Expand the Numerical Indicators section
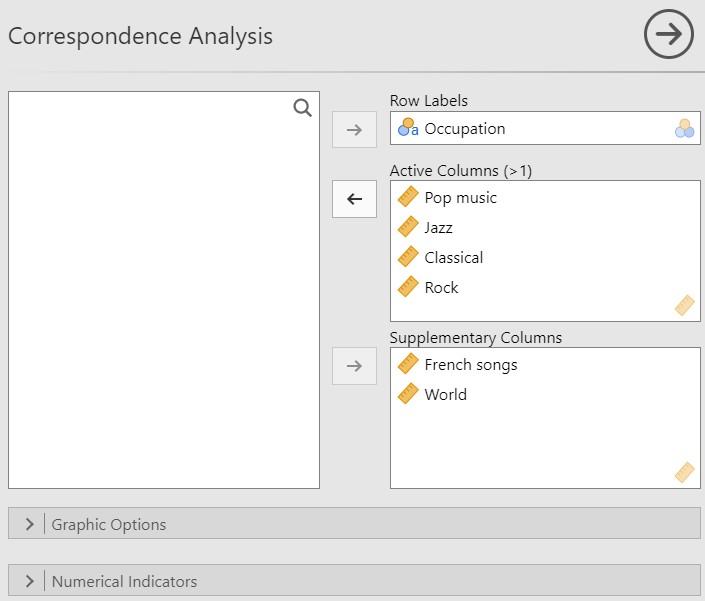Screen dimensions: 705x601 coord(354,580)
